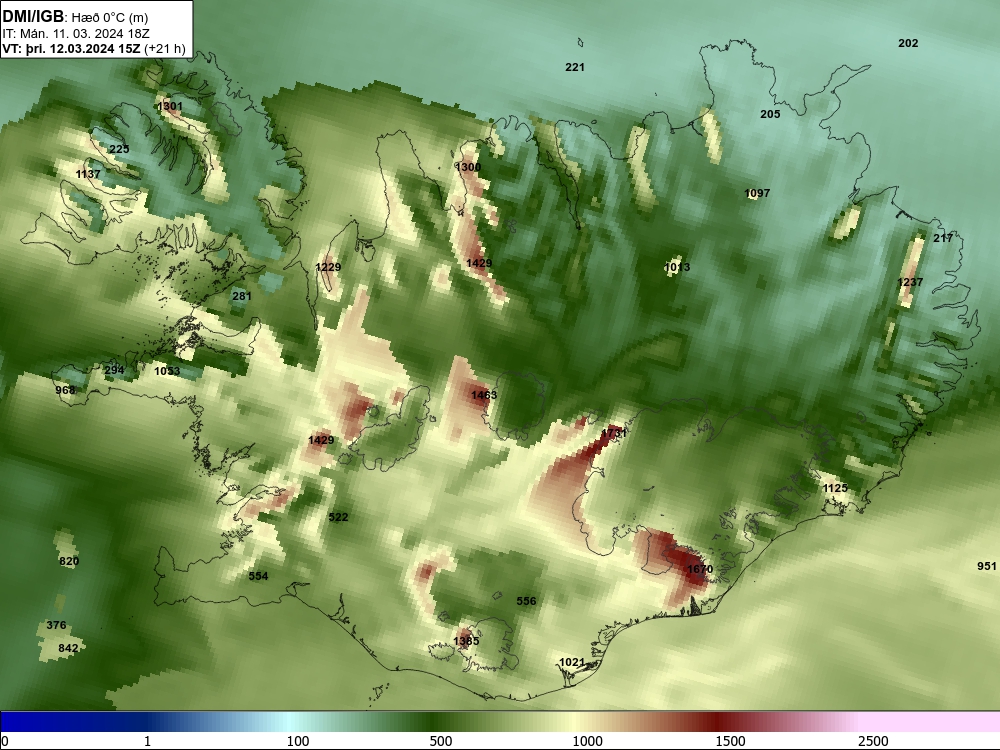Click the 968 height value
This screenshot has width=1000, height=750.
pos(65,390)
